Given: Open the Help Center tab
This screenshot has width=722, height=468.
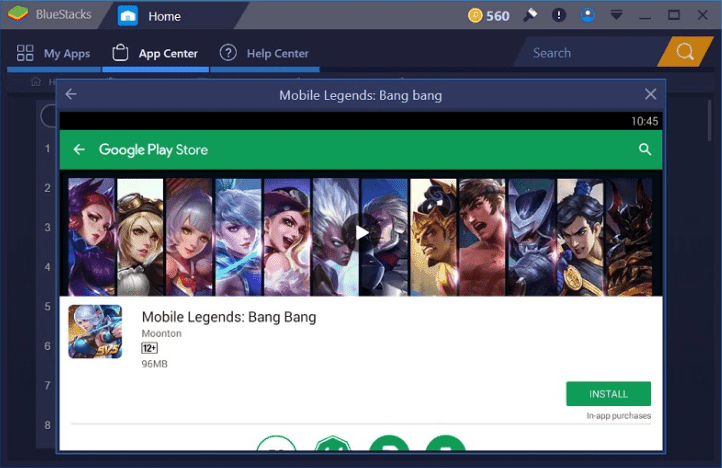Looking at the screenshot, I should 265,53.
